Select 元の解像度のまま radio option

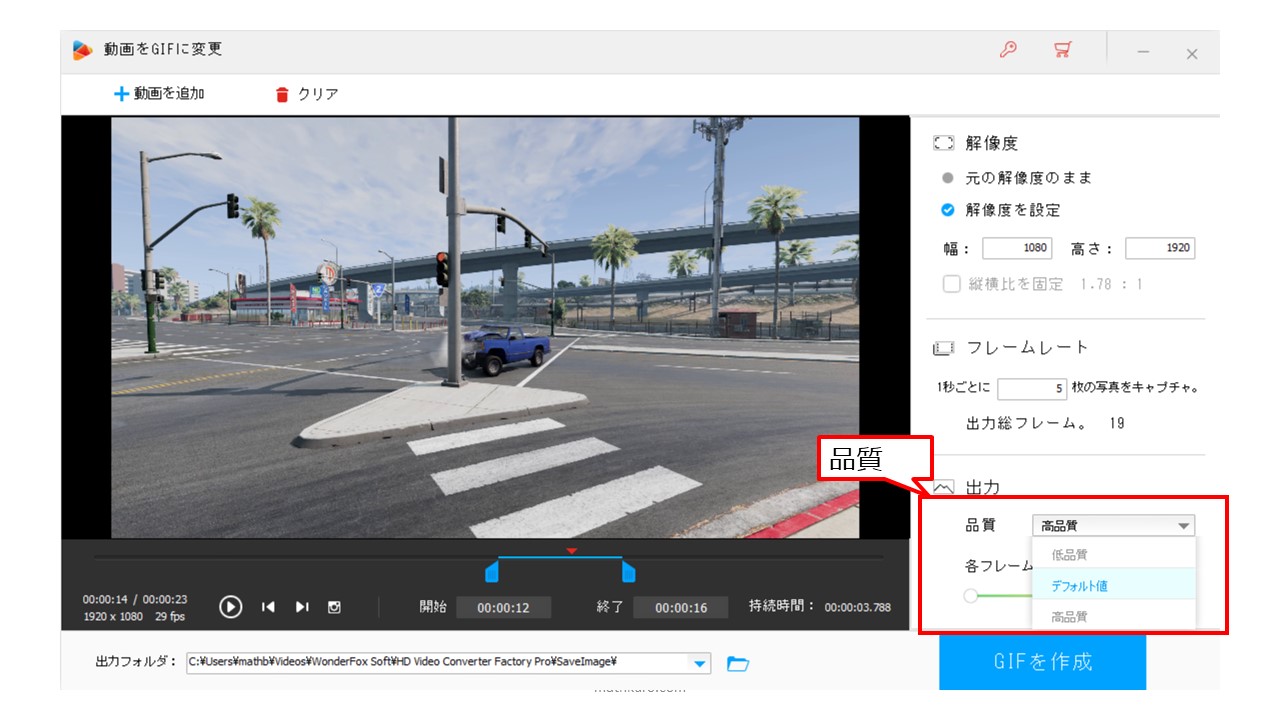pyautogui.click(x=1018, y=178)
